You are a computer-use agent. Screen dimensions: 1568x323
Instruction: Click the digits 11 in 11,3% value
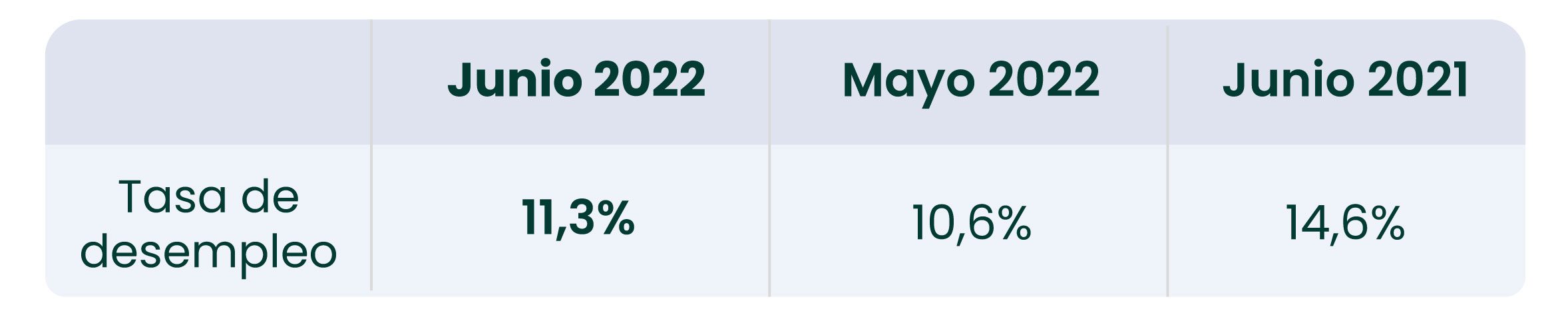(536, 218)
